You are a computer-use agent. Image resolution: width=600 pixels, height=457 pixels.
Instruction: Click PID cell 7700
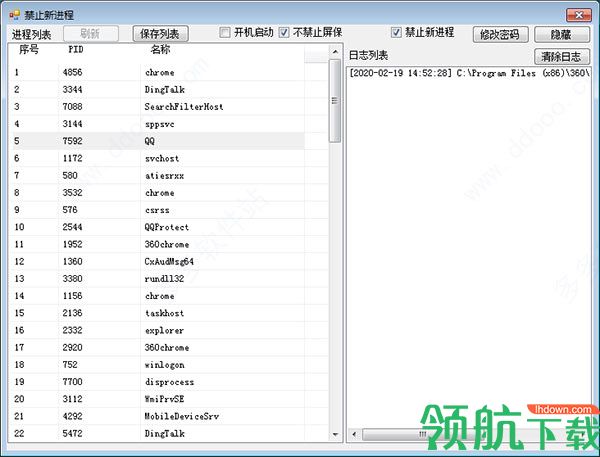coord(72,382)
